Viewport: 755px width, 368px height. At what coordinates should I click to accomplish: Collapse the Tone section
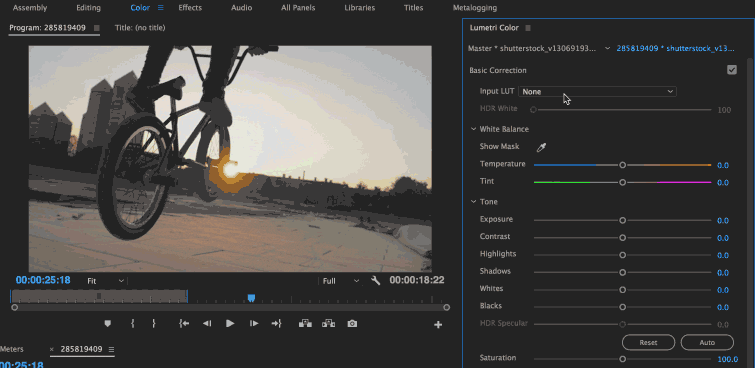click(x=473, y=201)
